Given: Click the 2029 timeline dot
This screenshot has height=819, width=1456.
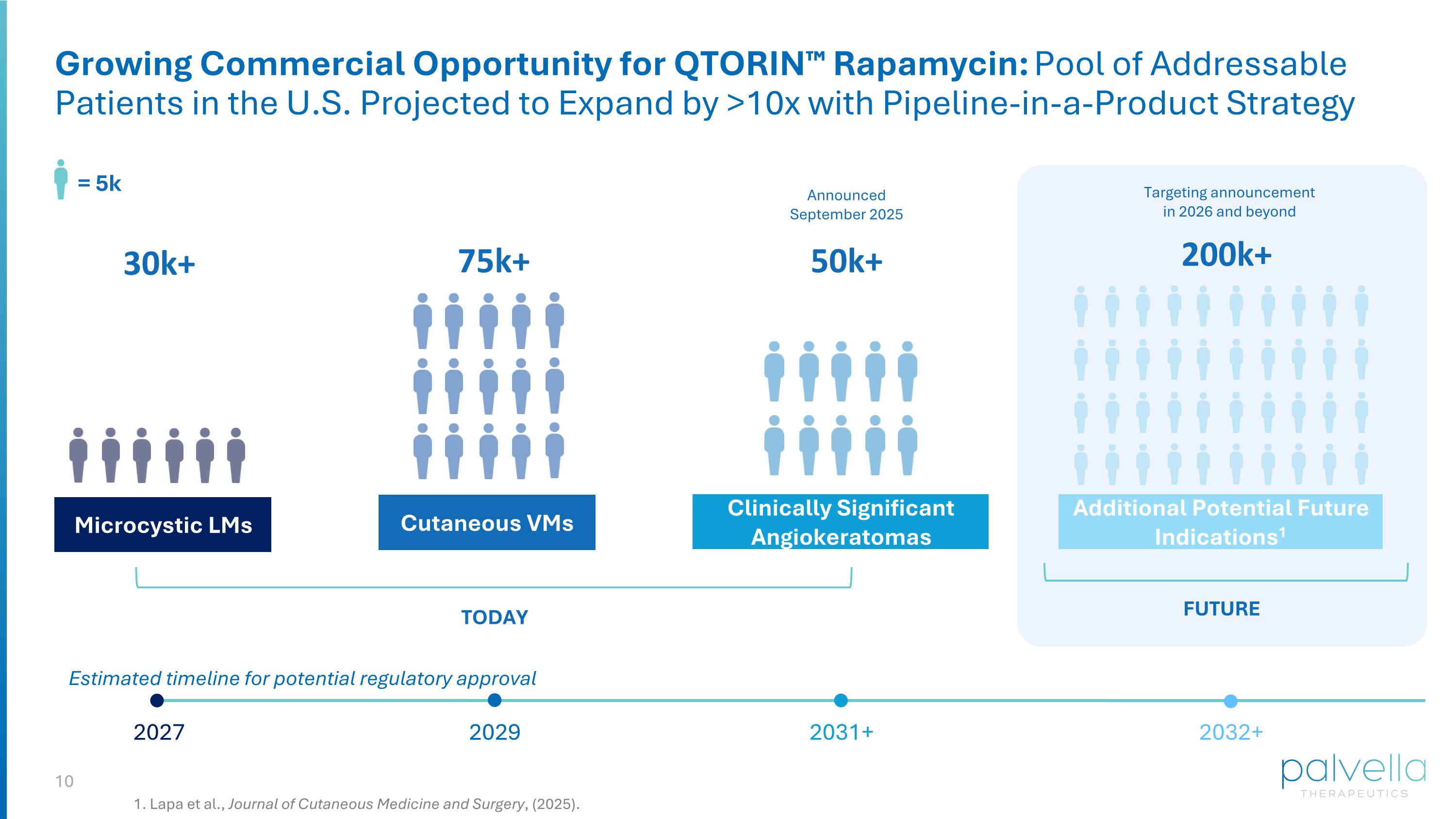Looking at the screenshot, I should pos(495,701).
